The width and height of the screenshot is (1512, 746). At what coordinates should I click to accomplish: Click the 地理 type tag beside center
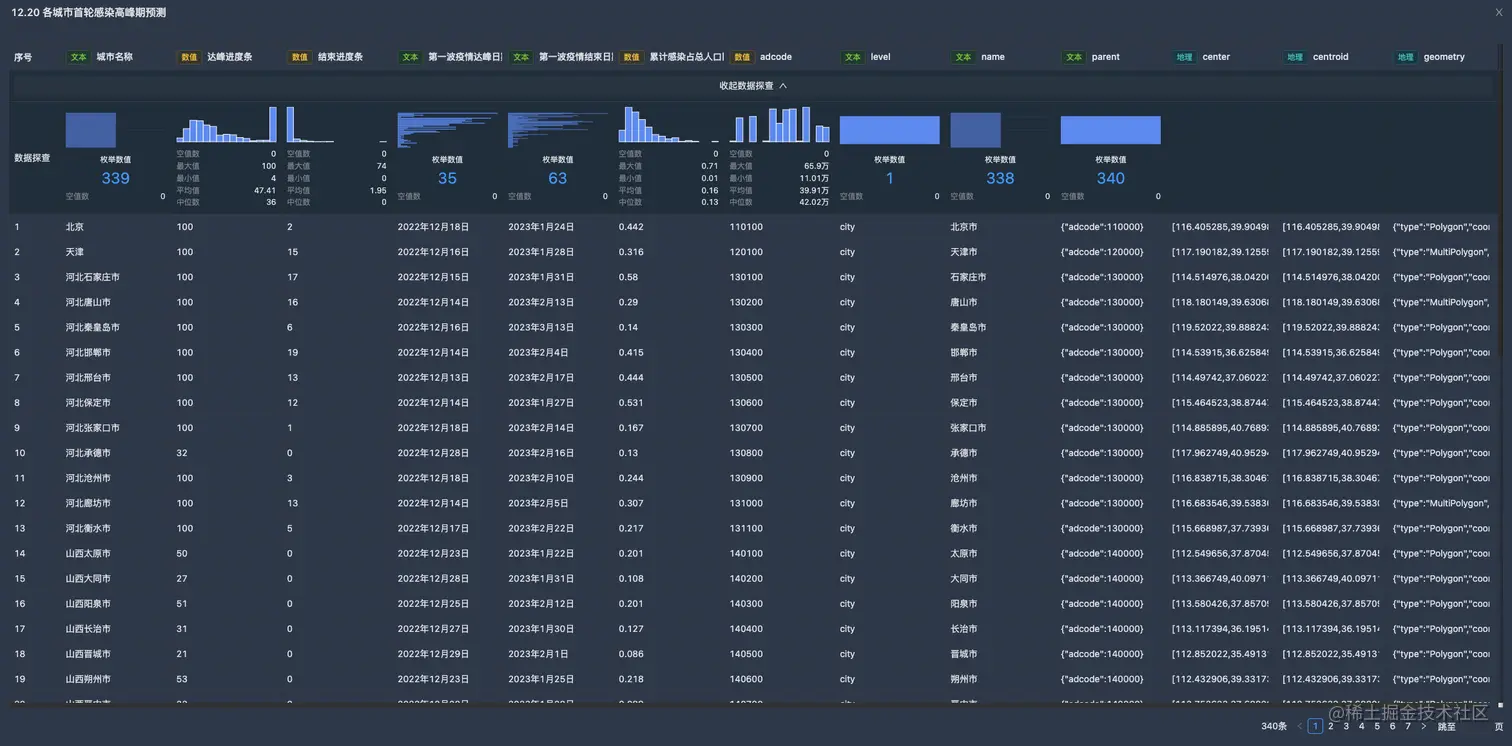click(1184, 57)
